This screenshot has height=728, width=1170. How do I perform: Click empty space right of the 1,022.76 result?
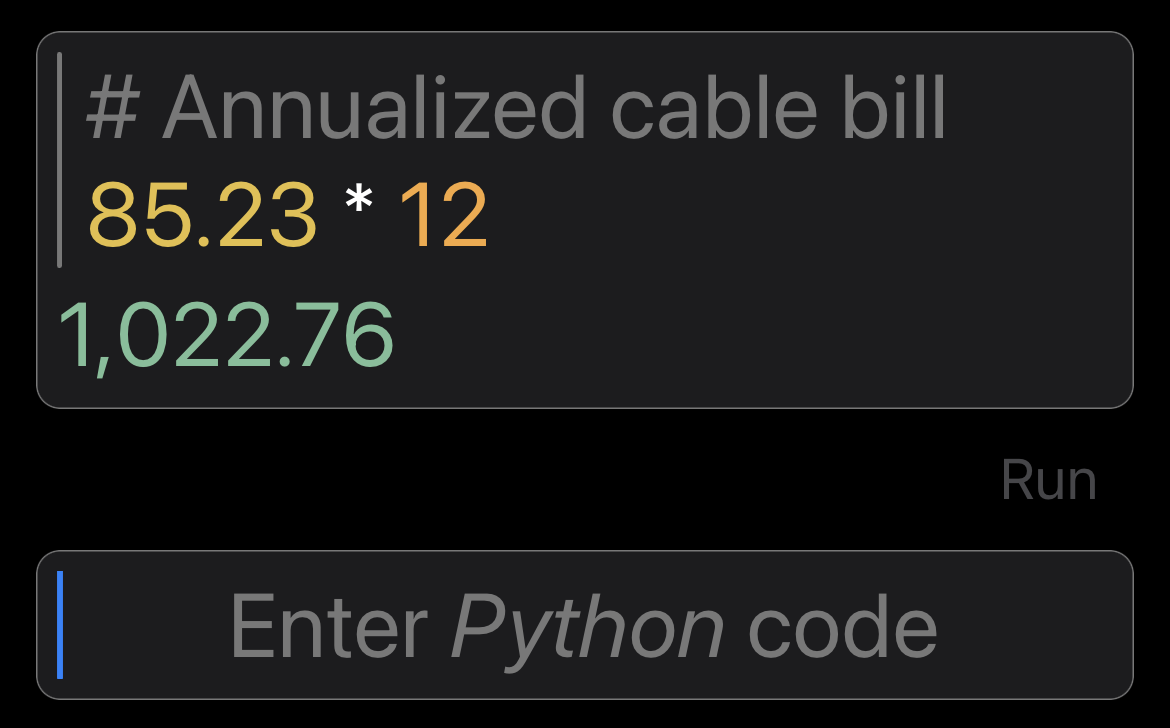746,337
